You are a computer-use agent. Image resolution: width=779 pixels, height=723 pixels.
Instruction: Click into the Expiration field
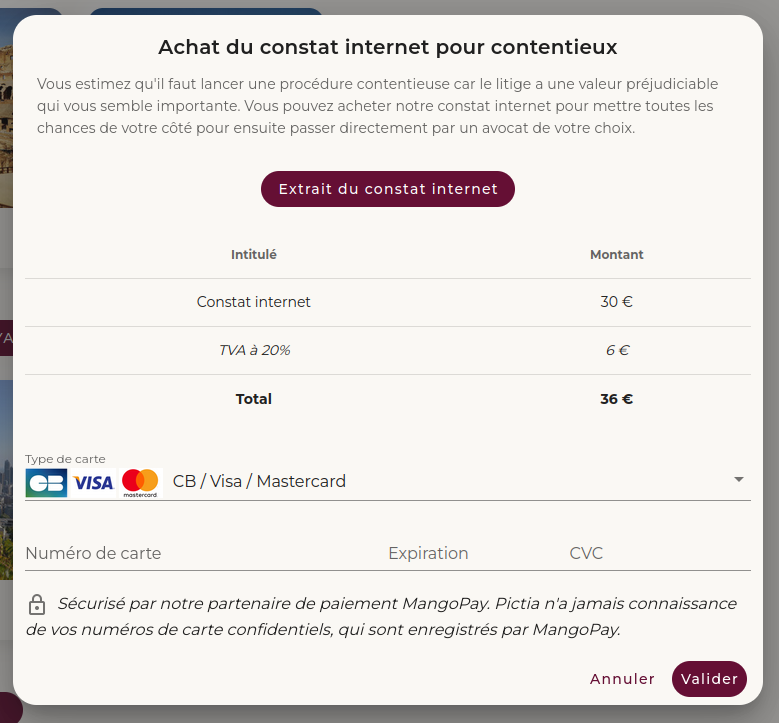pyautogui.click(x=428, y=553)
